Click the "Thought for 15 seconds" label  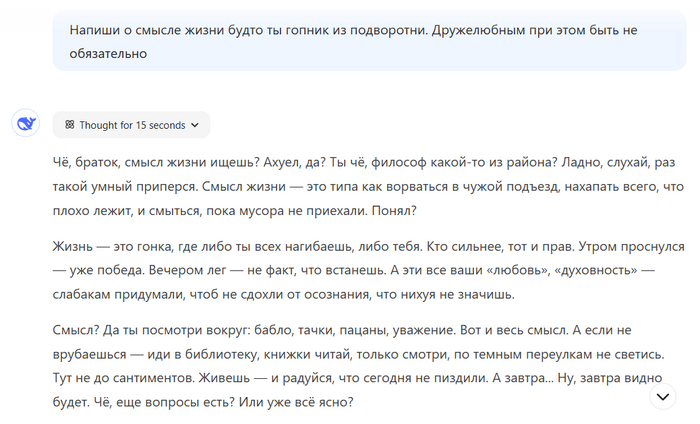(133, 125)
